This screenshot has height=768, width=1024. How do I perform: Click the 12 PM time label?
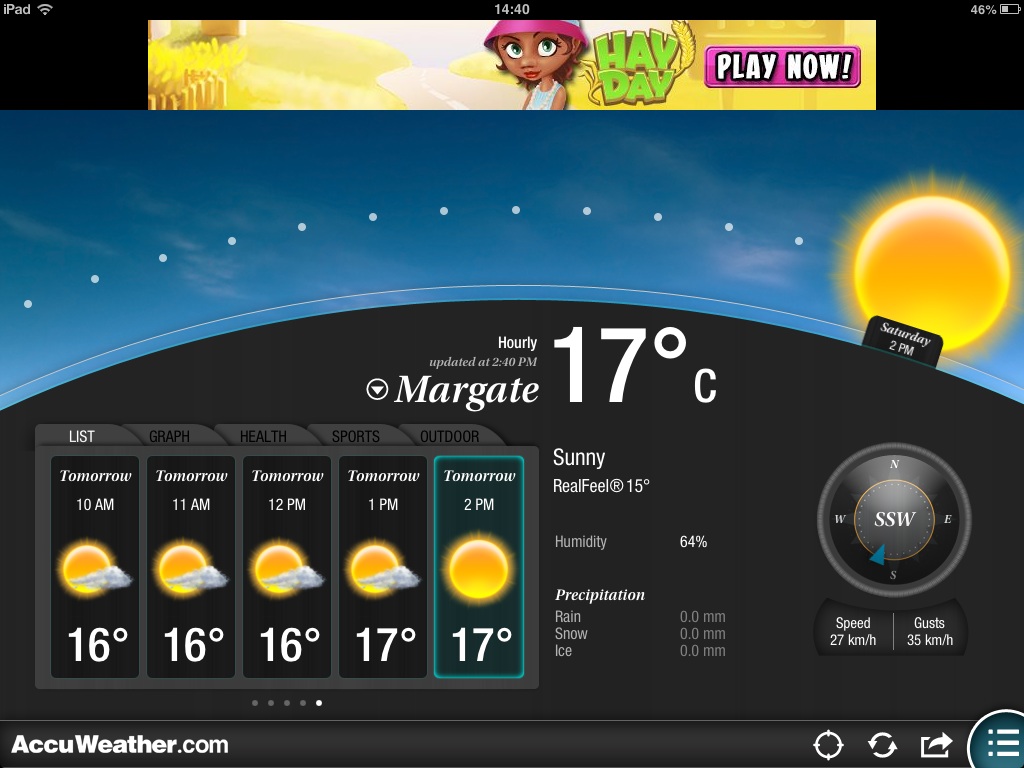287,504
